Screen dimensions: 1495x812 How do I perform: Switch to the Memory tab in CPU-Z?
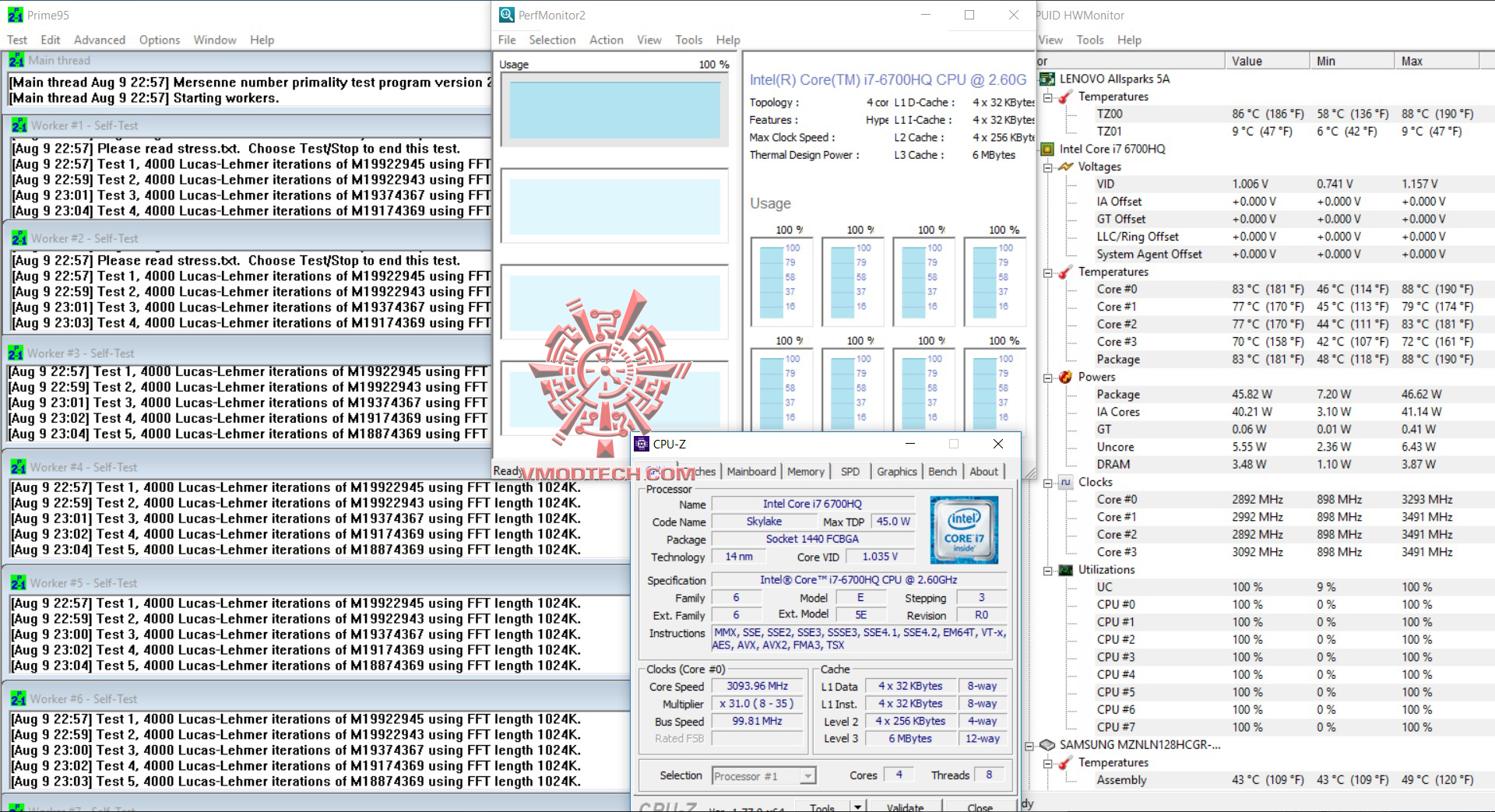(x=805, y=471)
